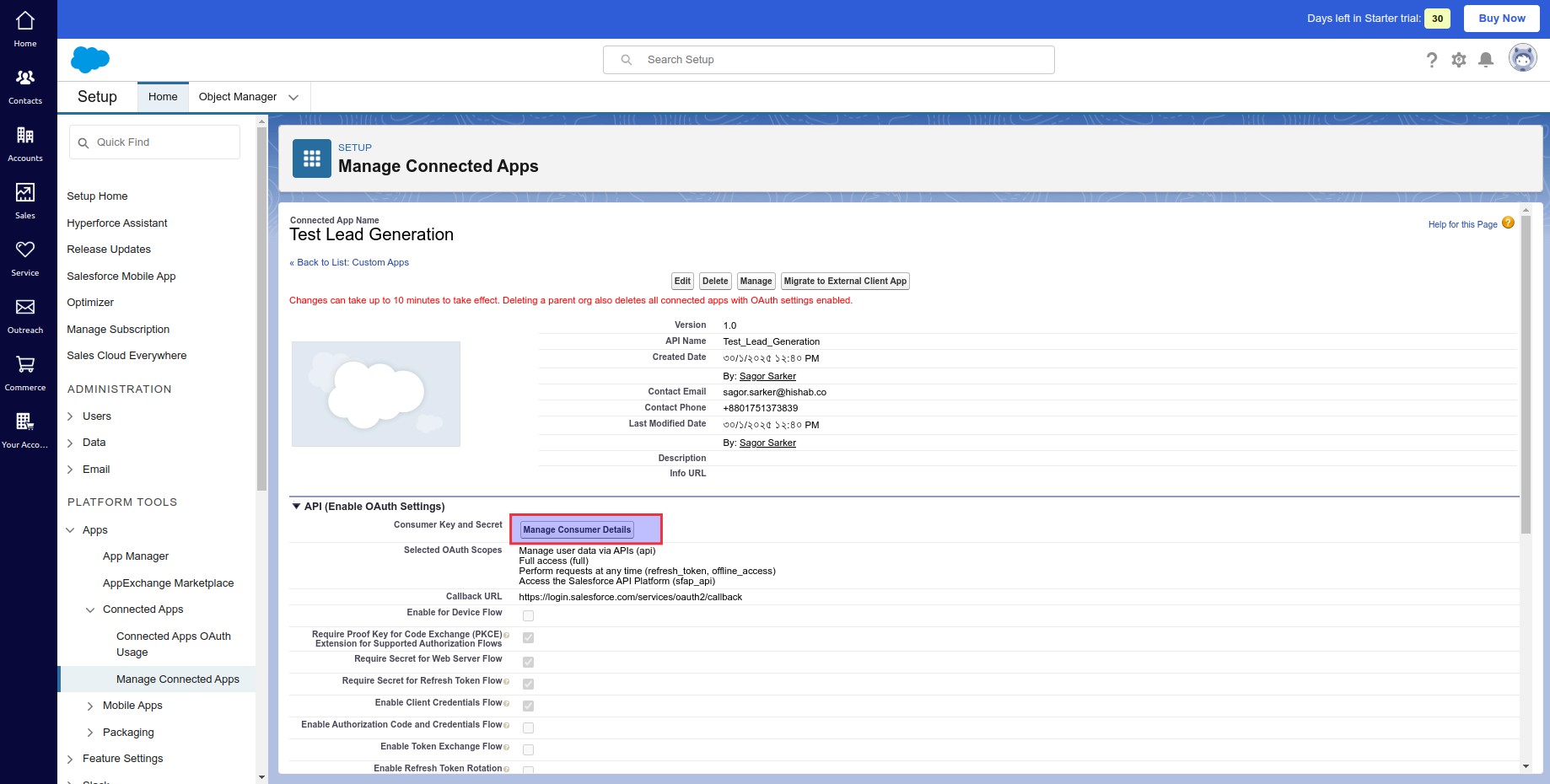Switch to the Object Manager tab
The image size is (1550, 784).
[238, 97]
